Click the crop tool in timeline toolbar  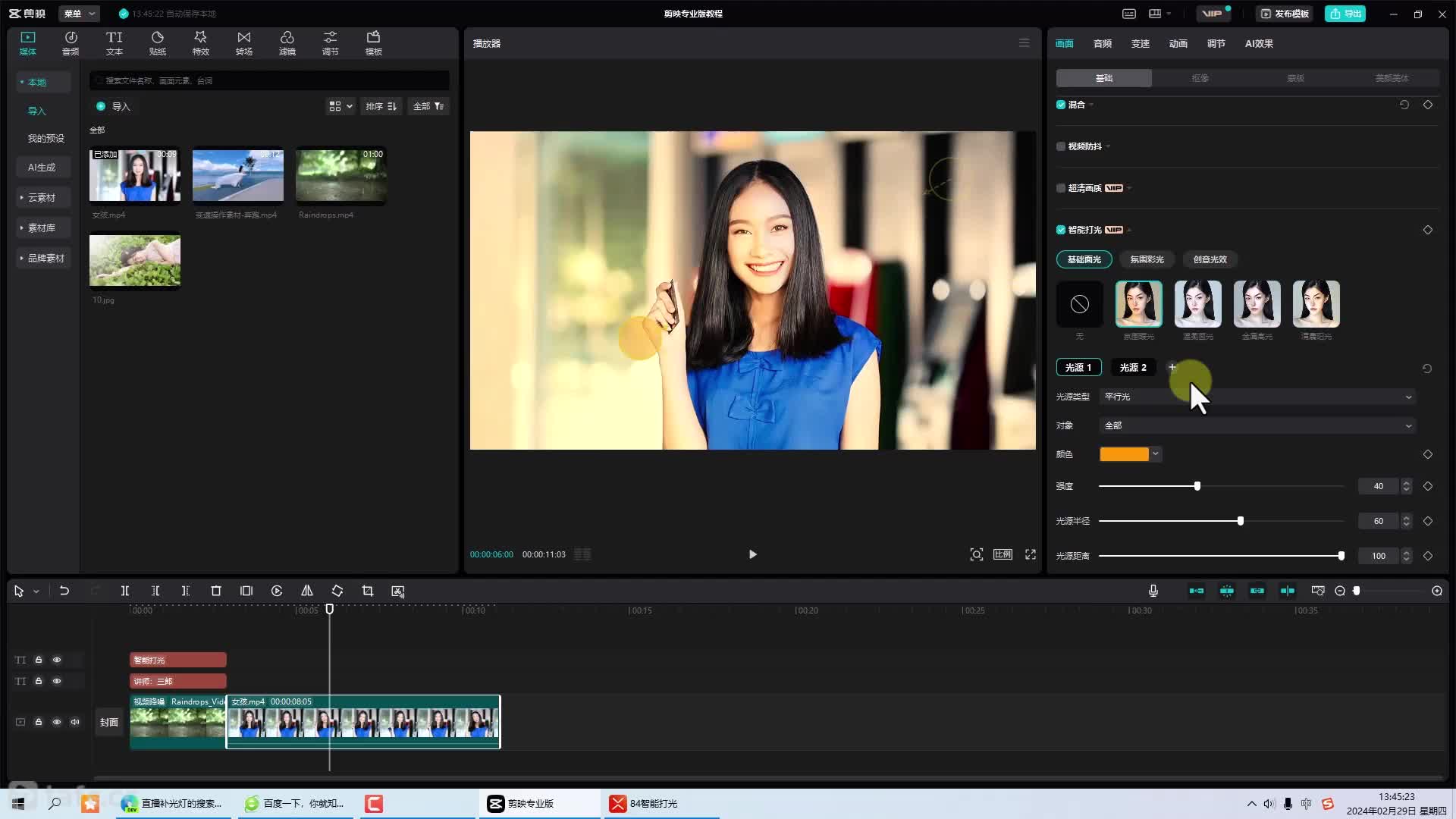[x=368, y=591]
